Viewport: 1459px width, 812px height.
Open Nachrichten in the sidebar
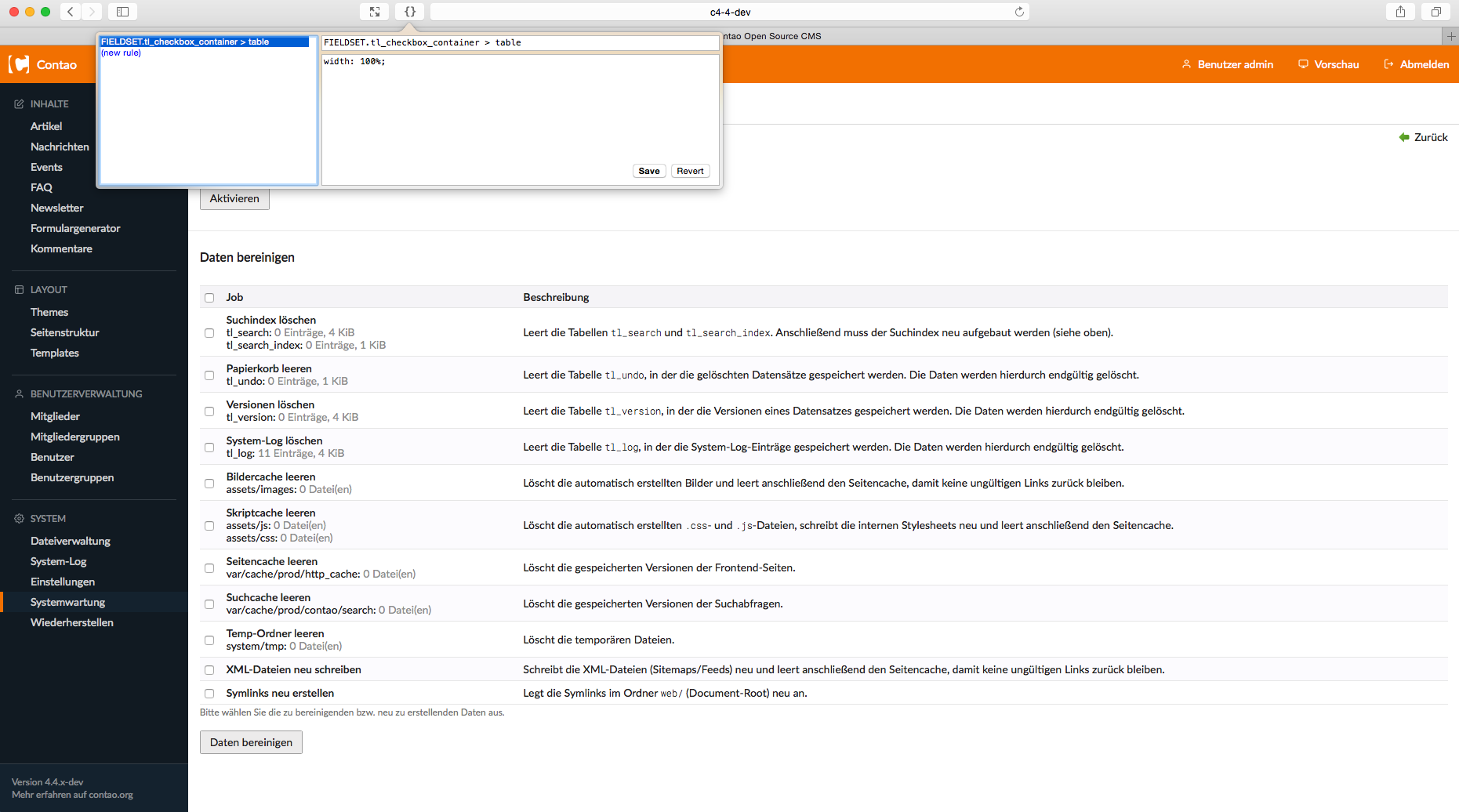pyautogui.click(x=60, y=147)
